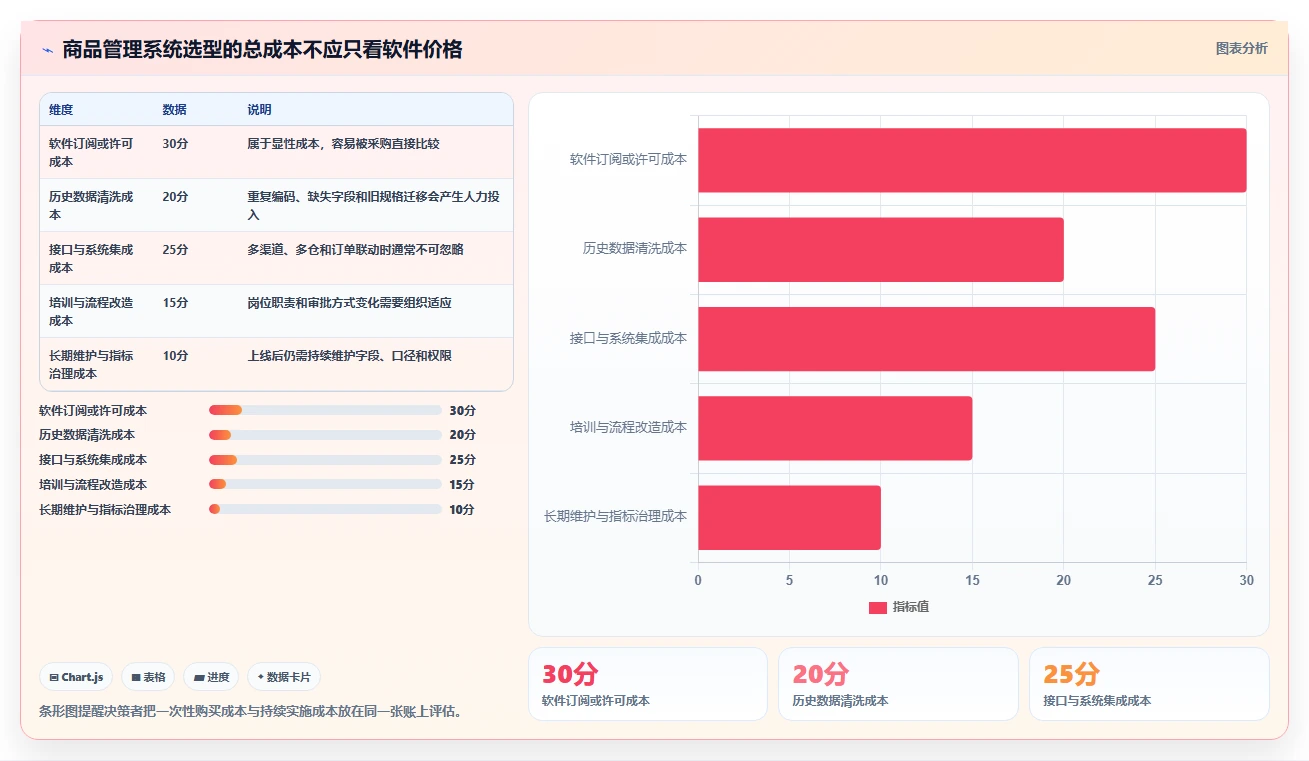Click the 图表分析 label in header

click(x=1241, y=48)
